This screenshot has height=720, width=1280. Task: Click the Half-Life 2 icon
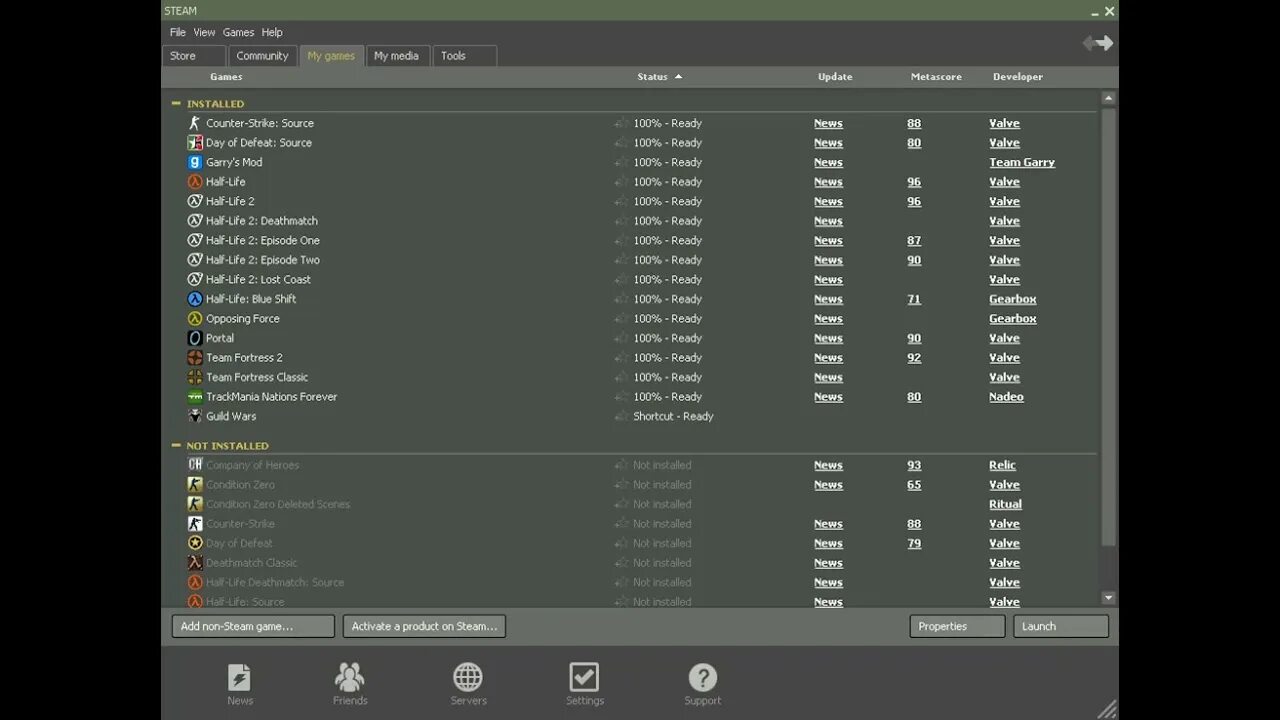point(195,201)
